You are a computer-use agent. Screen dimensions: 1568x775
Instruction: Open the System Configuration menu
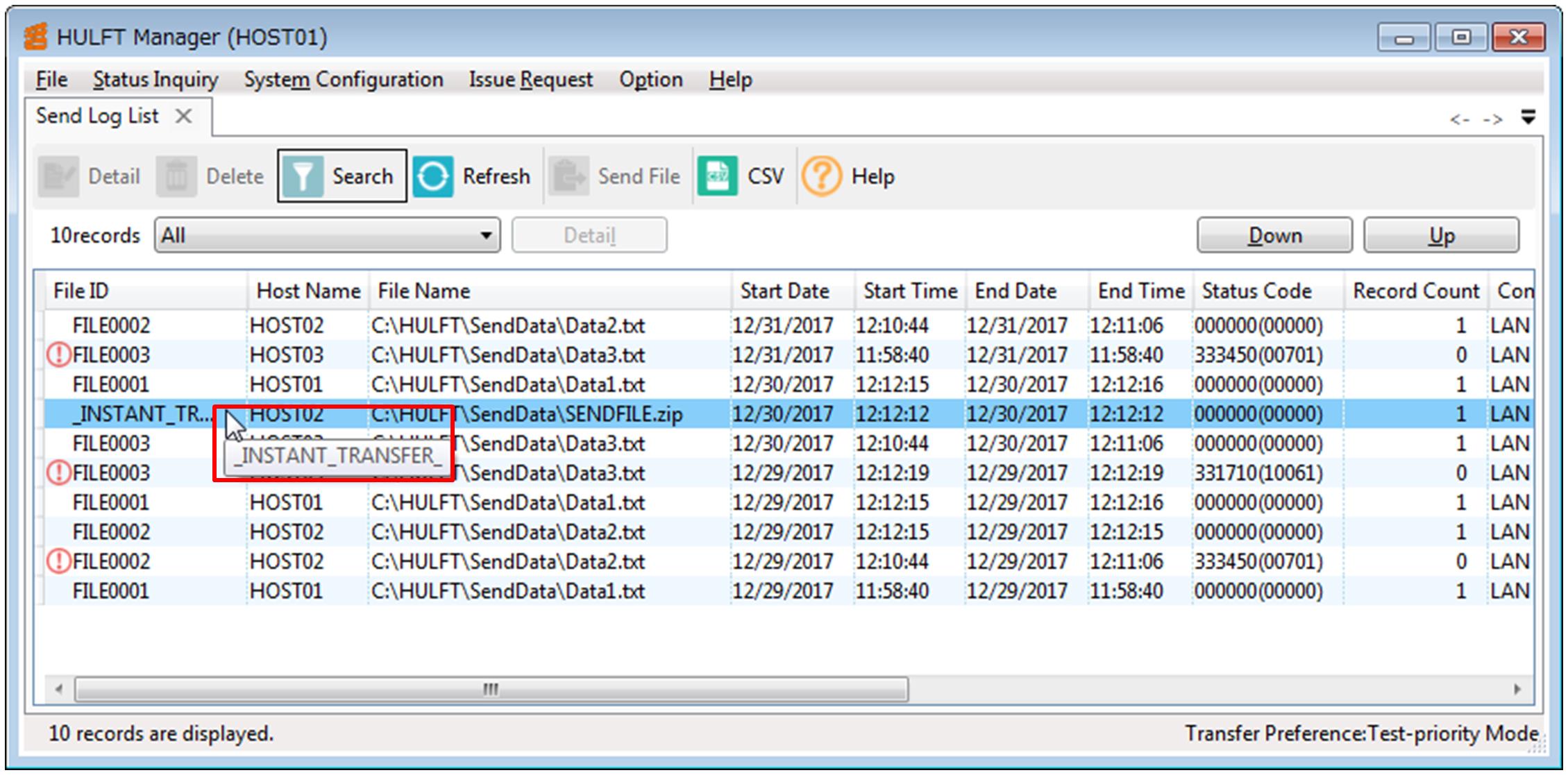pyautogui.click(x=344, y=80)
